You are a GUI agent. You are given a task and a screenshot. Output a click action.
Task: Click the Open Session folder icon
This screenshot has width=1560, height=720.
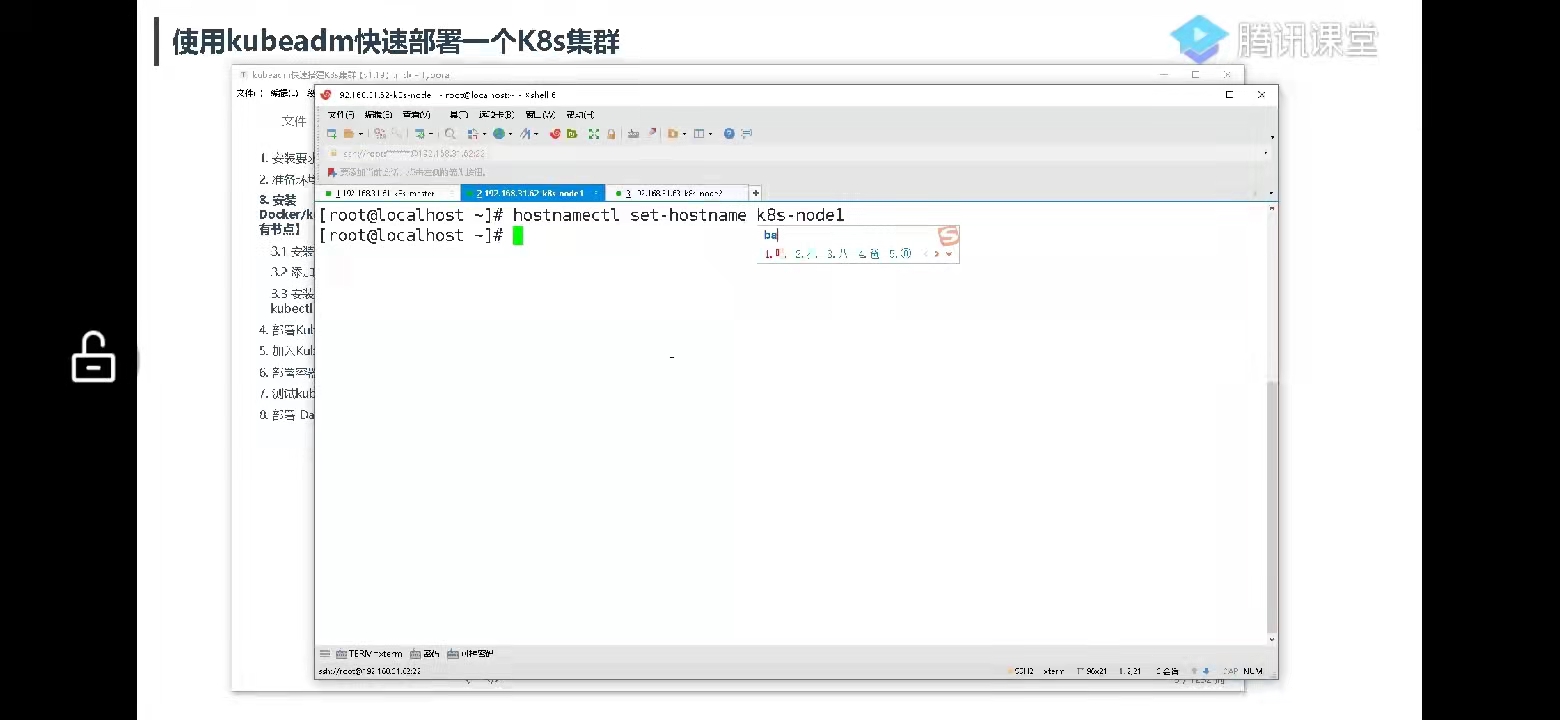[x=349, y=134]
